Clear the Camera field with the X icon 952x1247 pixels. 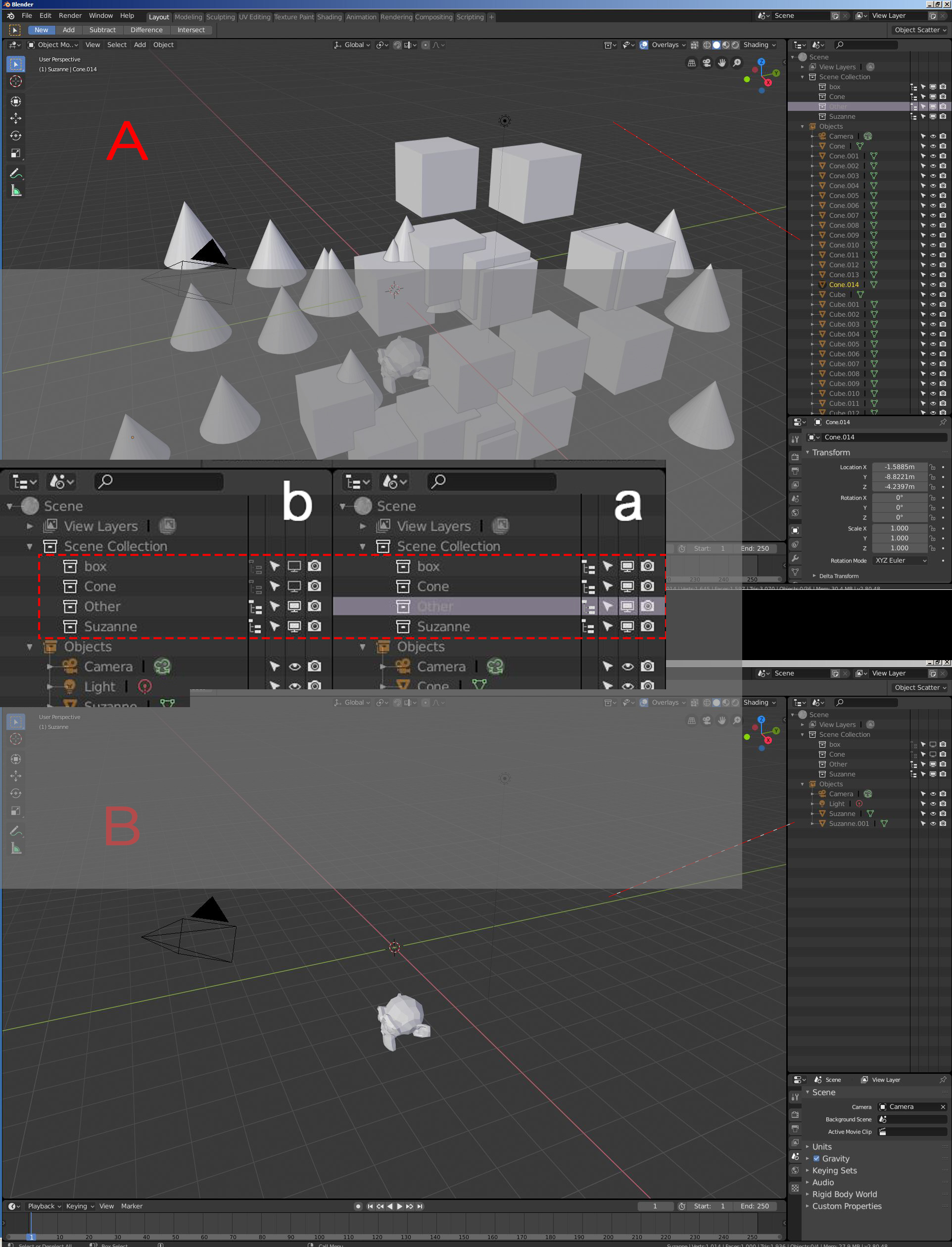pyautogui.click(x=943, y=1107)
